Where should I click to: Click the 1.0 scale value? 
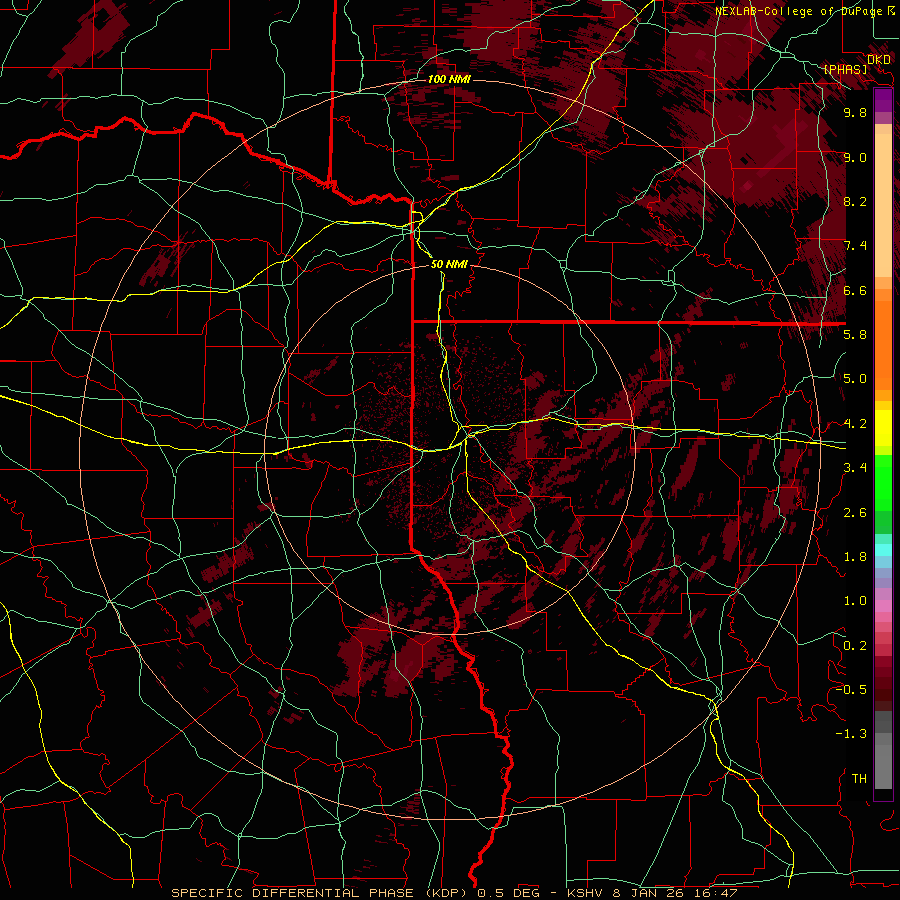click(x=855, y=601)
